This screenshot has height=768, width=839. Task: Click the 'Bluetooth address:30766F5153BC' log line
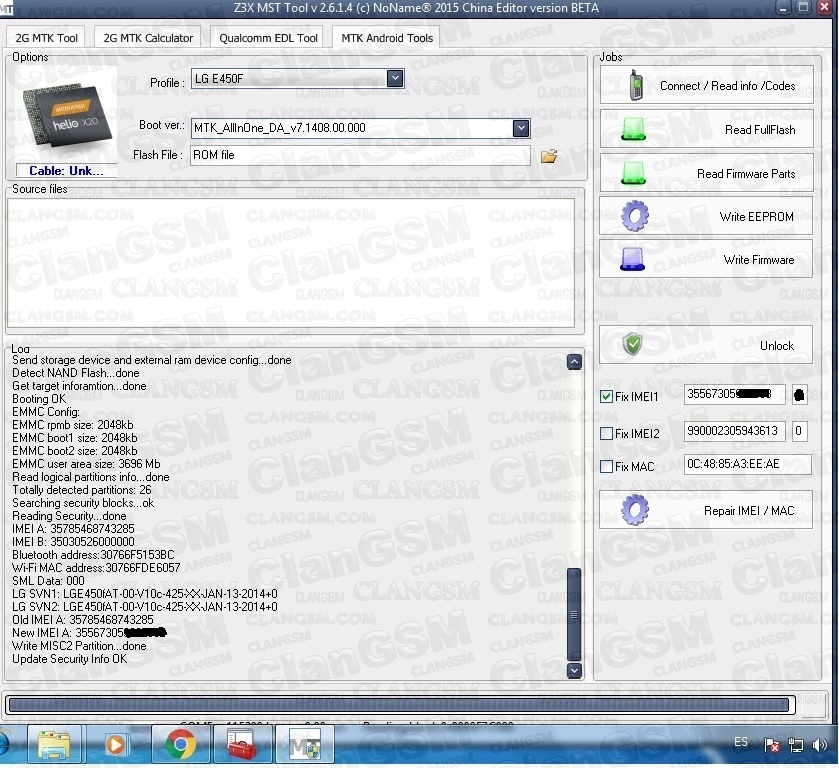pos(93,555)
